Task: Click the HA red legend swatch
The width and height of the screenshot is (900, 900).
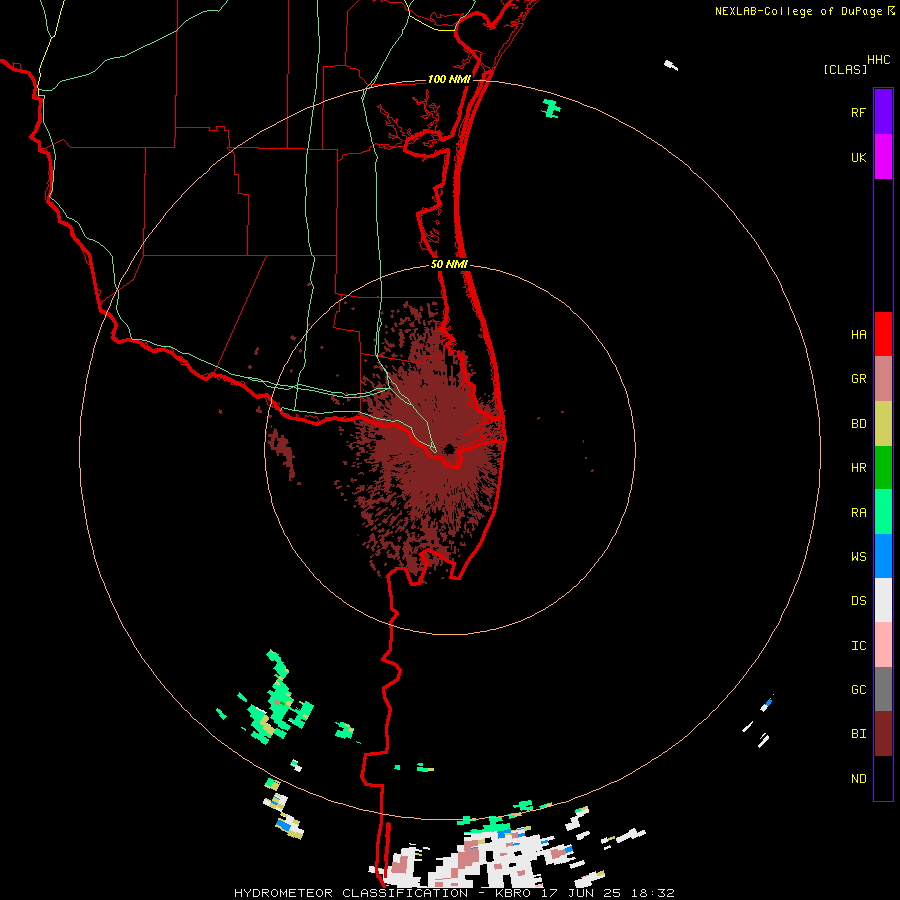Action: (x=883, y=334)
